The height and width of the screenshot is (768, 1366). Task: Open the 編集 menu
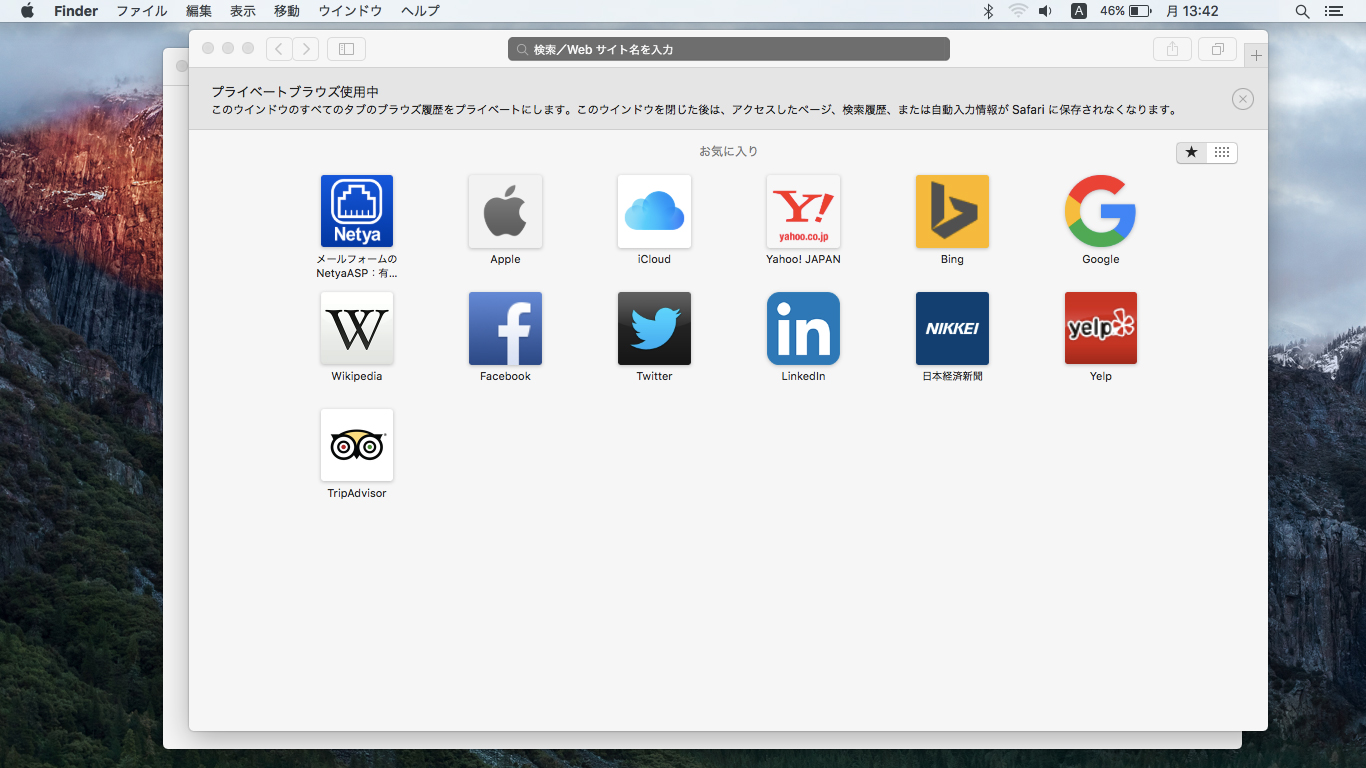point(199,11)
